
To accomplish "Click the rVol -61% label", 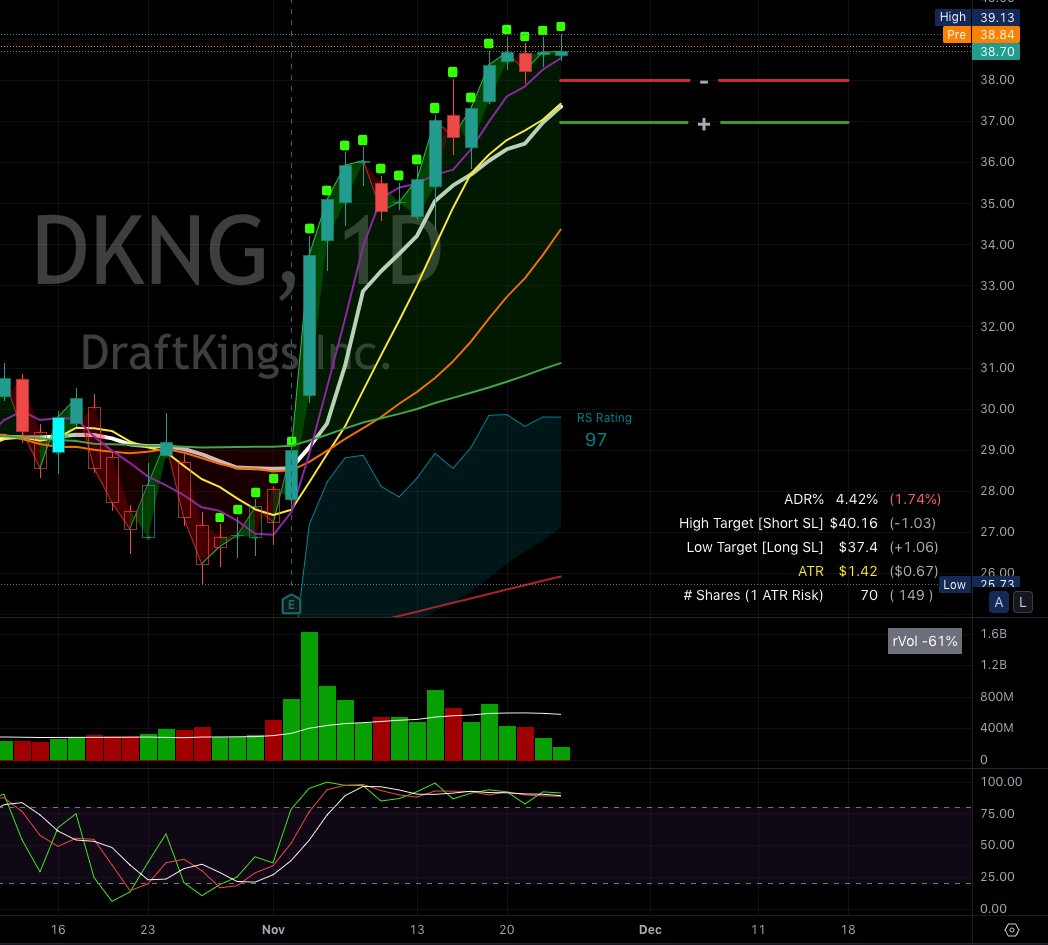I will (924, 641).
